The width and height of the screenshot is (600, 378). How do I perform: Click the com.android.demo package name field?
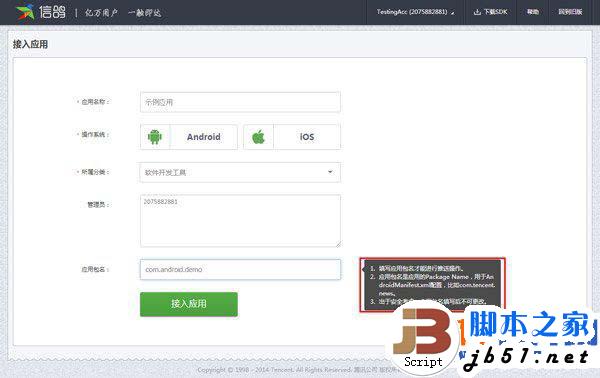click(x=240, y=269)
